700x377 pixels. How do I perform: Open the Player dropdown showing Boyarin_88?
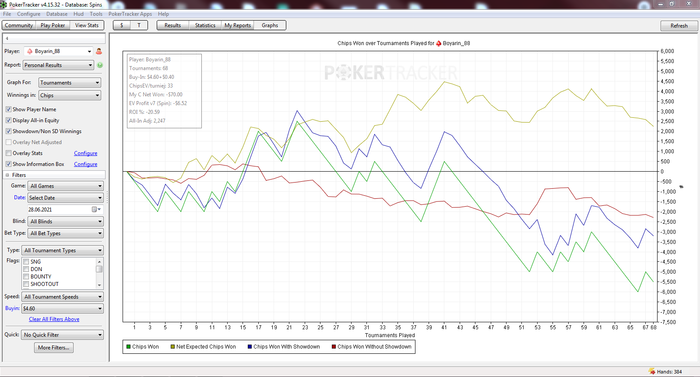coord(59,51)
